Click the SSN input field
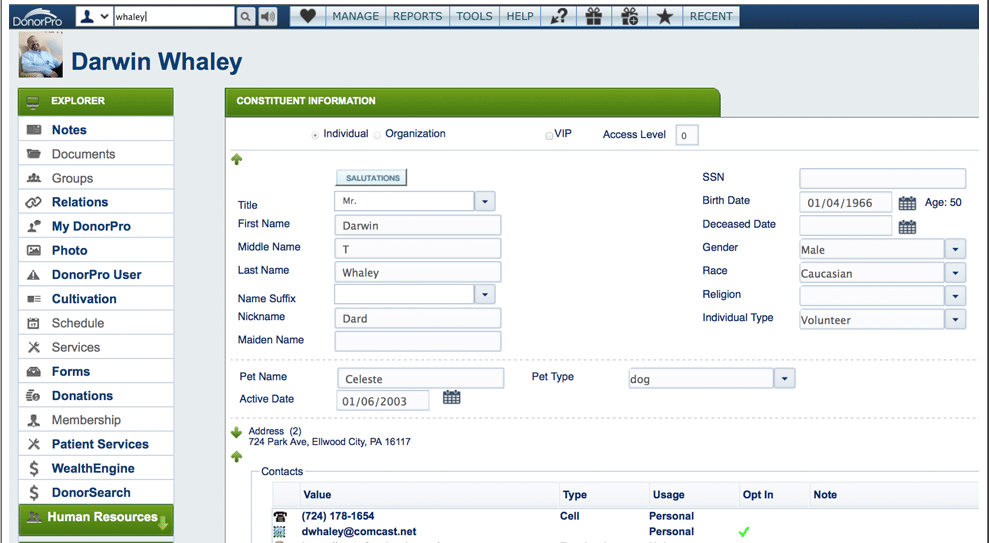989x543 pixels. coord(882,178)
